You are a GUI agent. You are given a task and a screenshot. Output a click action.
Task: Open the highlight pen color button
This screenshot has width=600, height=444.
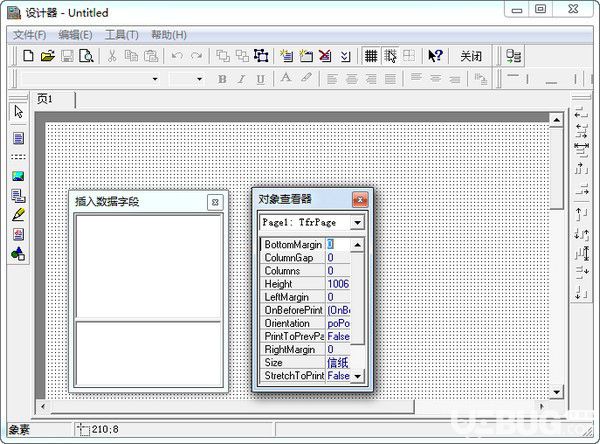click(306, 78)
